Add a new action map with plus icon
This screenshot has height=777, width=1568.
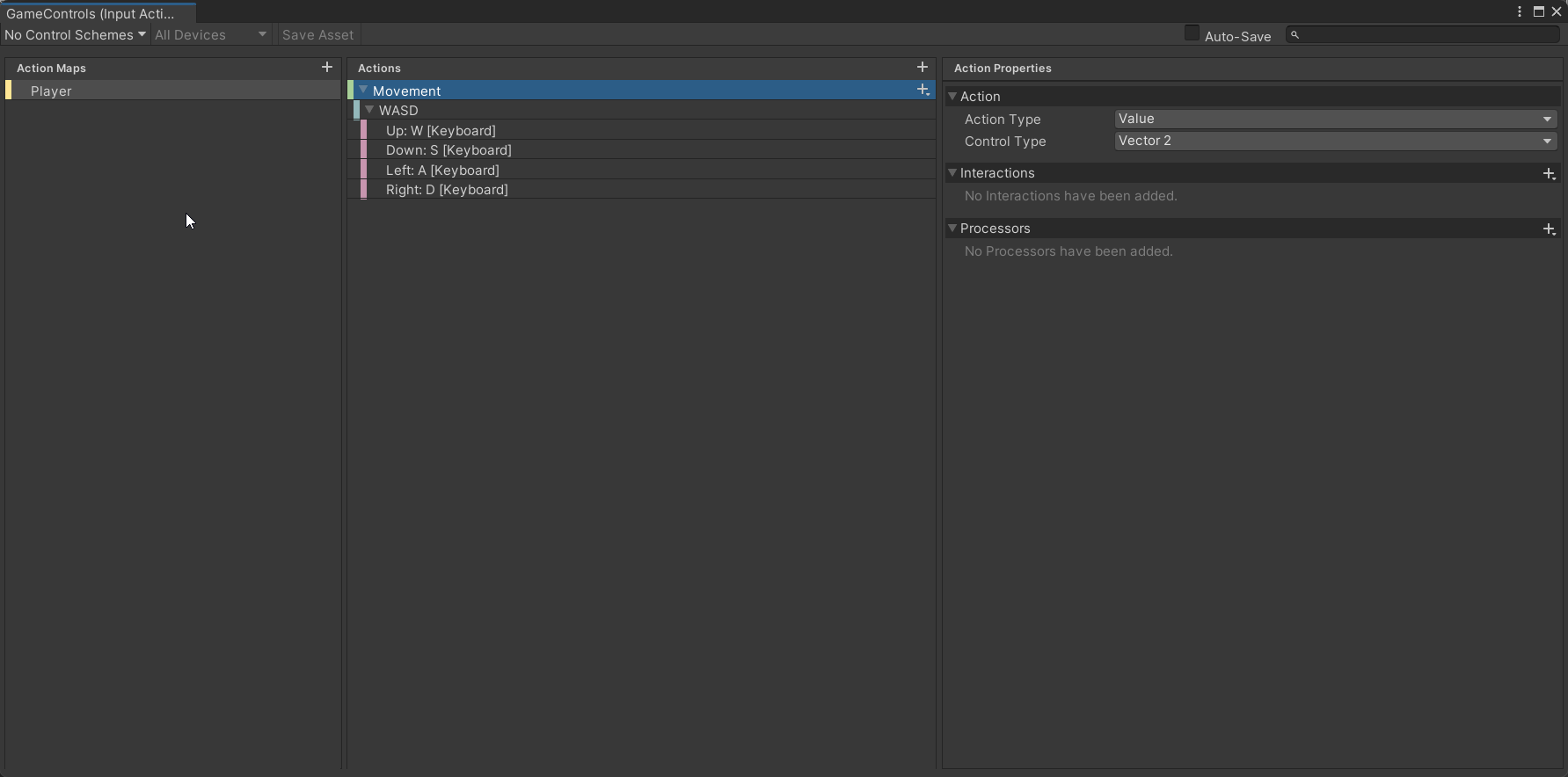(x=327, y=68)
